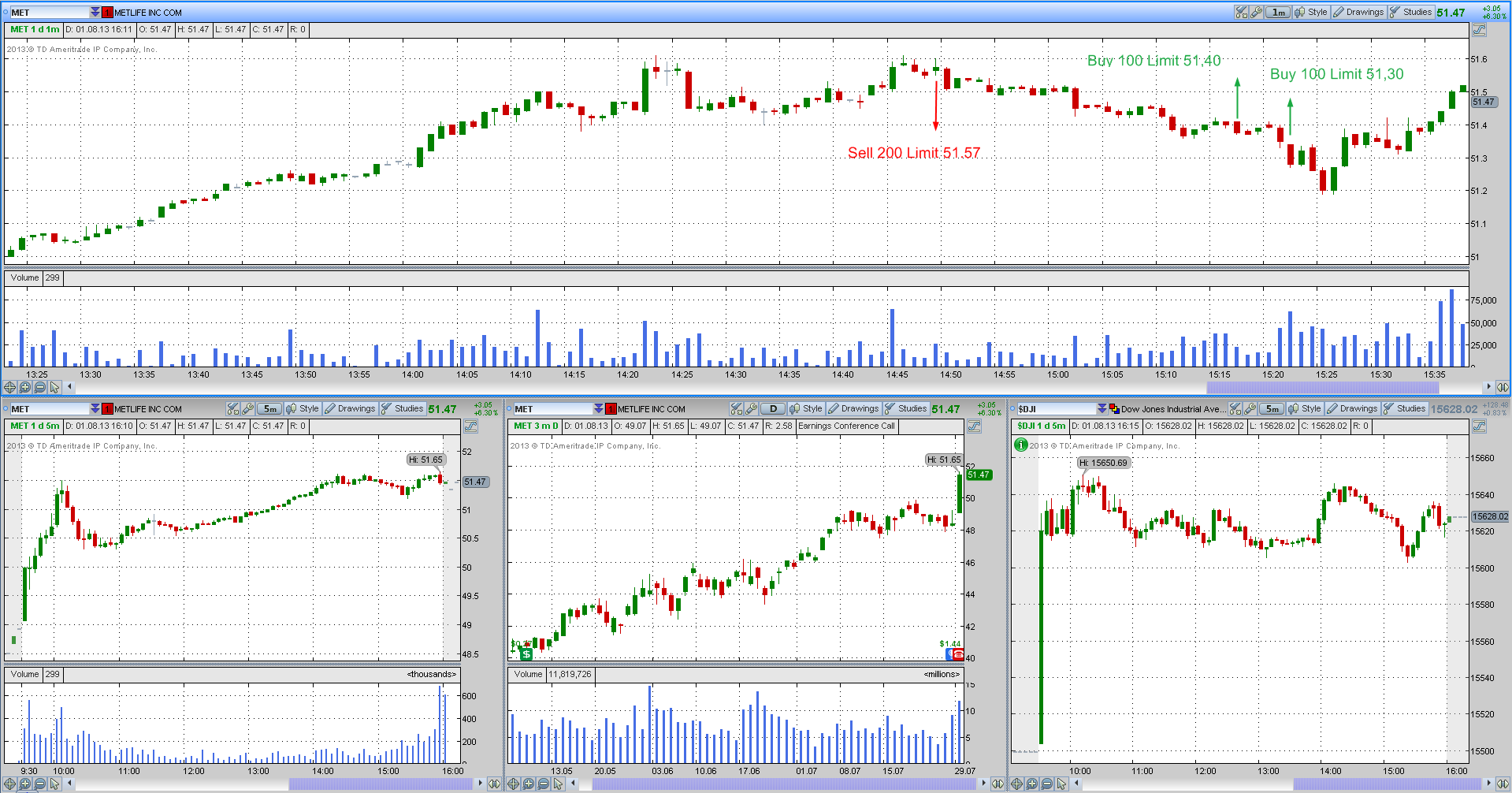Open the Style menu in top MET 1m chart
The height and width of the screenshot is (793, 1512).
[1311, 12]
